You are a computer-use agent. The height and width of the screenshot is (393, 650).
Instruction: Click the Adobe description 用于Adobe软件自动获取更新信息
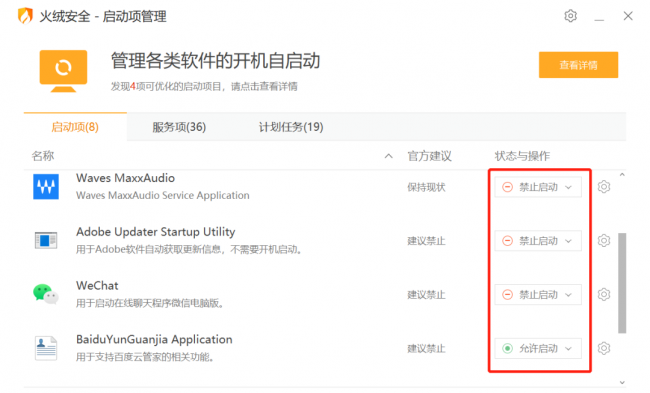[189, 250]
